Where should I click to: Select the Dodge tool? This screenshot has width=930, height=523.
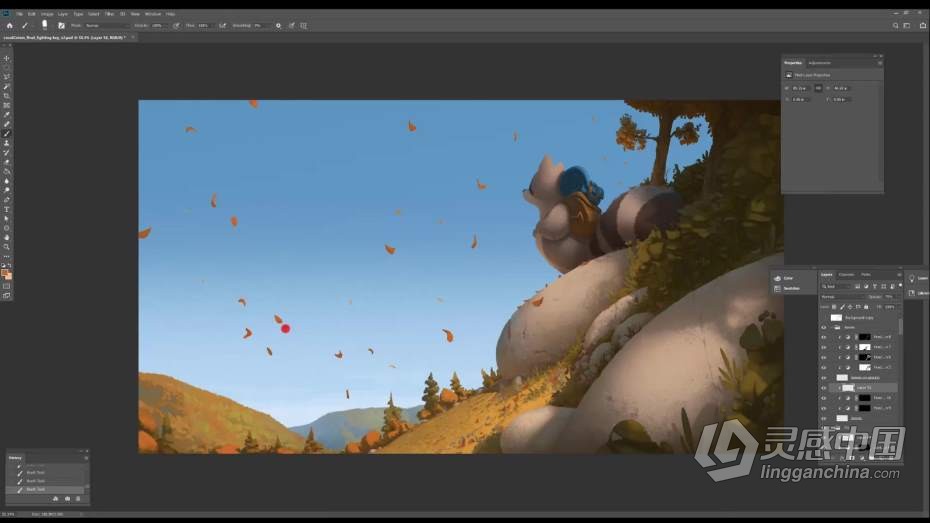(x=7, y=190)
